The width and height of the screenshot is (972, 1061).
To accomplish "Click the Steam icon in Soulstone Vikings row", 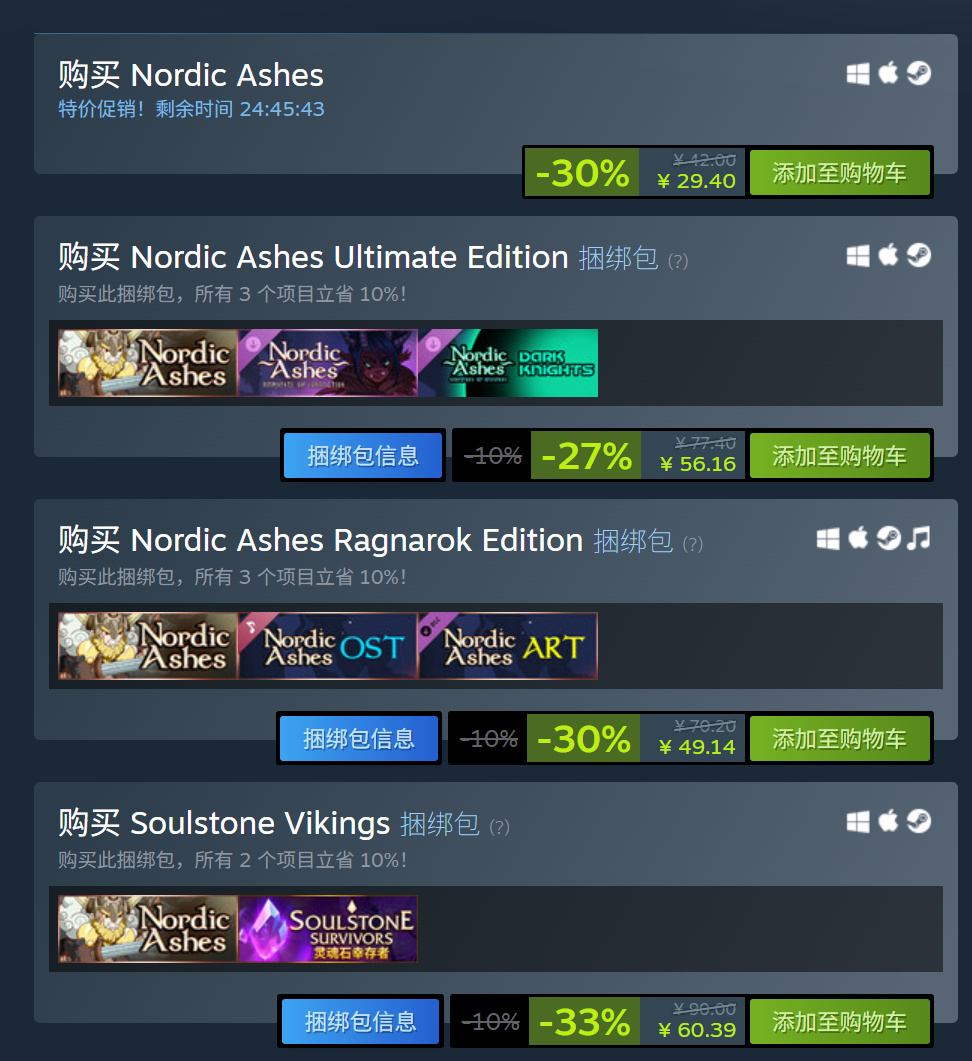I will click(x=919, y=821).
